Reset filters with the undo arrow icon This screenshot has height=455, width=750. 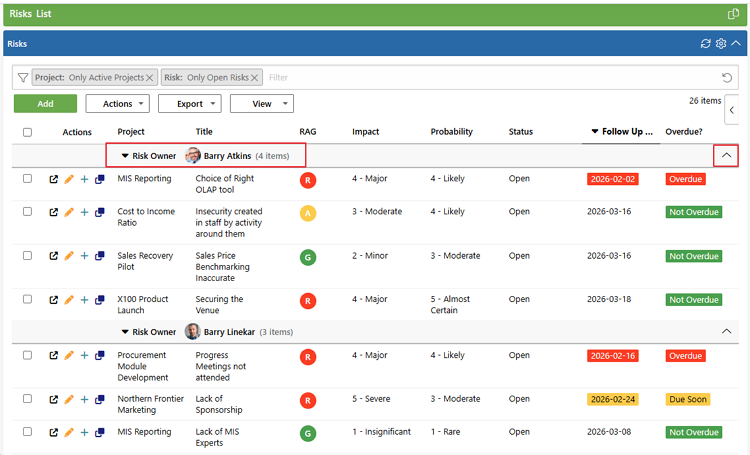point(727,77)
